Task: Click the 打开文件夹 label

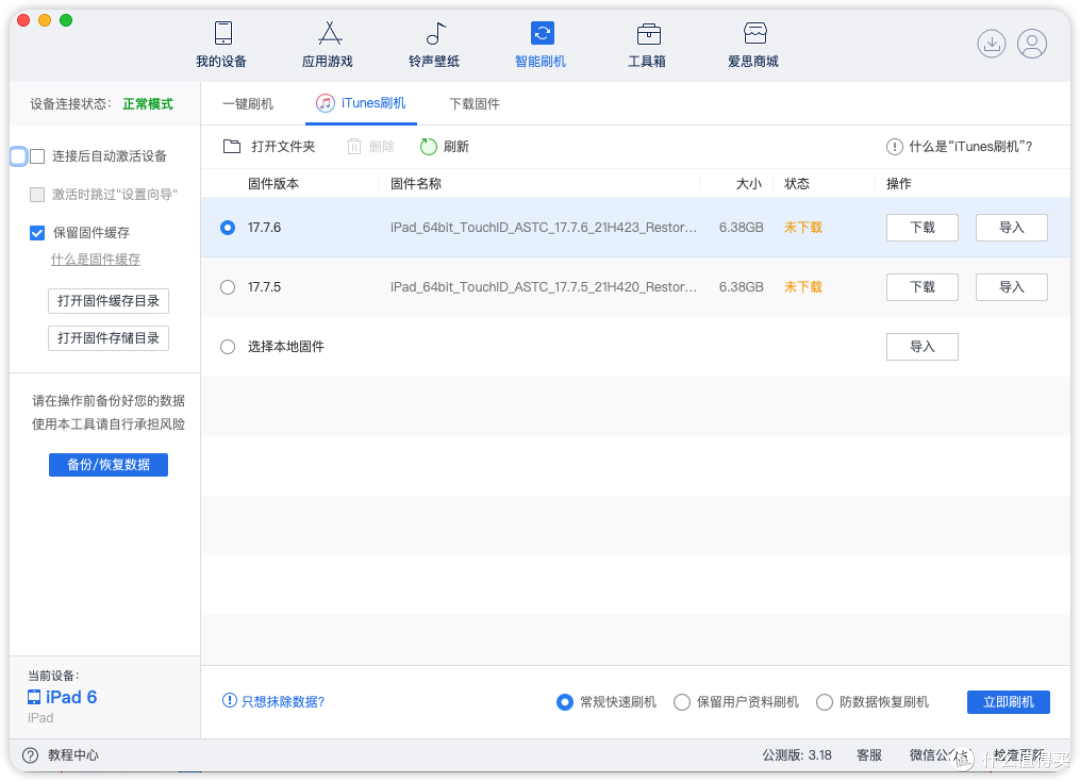Action: pyautogui.click(x=283, y=147)
